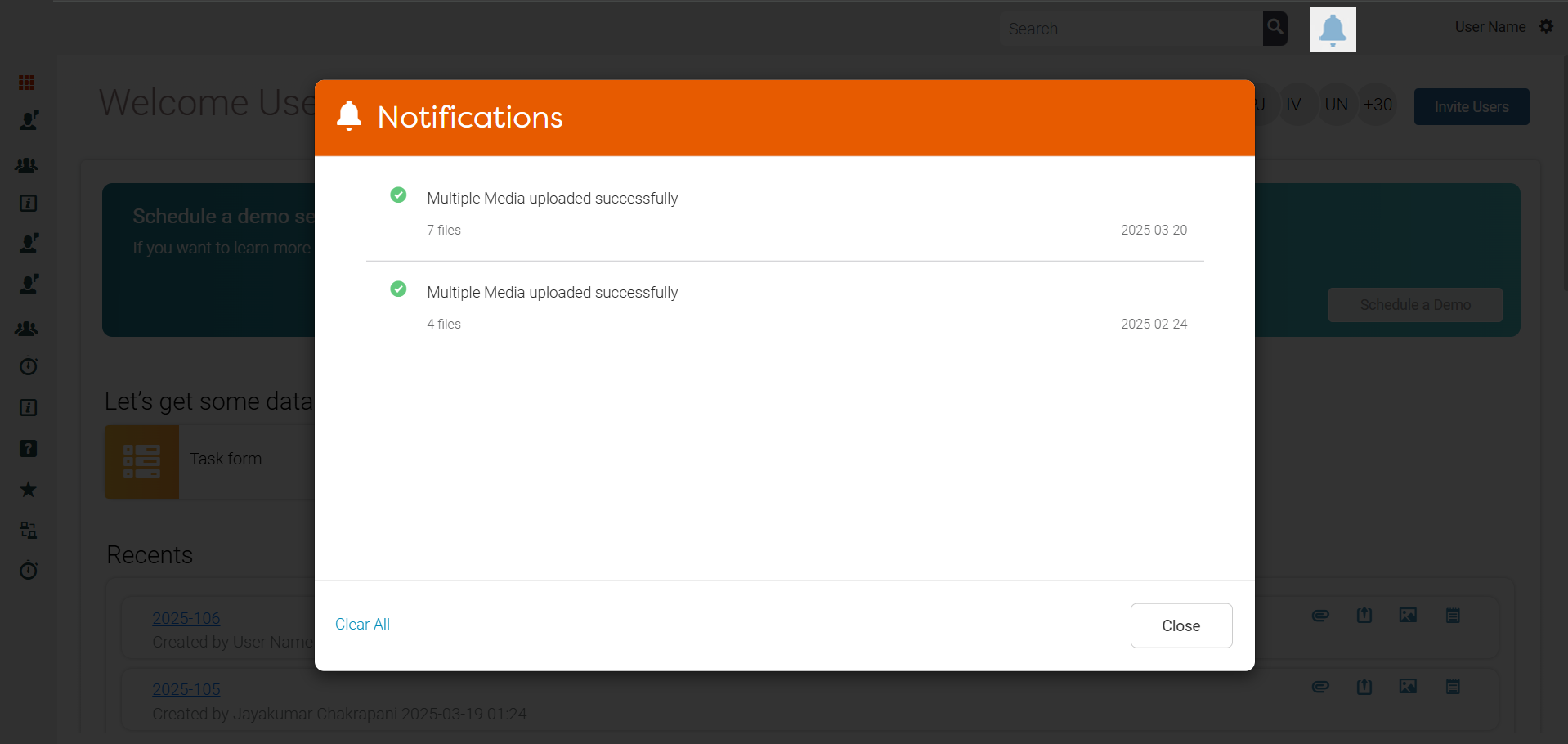Open the User Name account menu

click(1490, 26)
